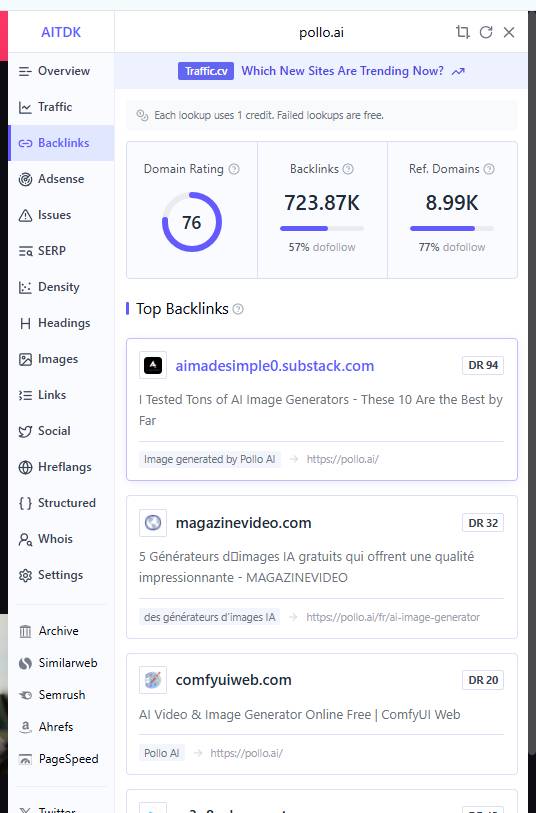Viewport: 536px width, 813px height.
Task: Open aimadesimple0.substack.com backlink
Action: (x=275, y=366)
